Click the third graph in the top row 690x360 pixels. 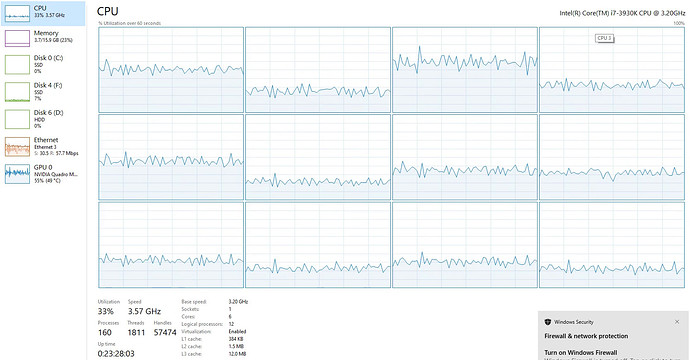point(465,70)
